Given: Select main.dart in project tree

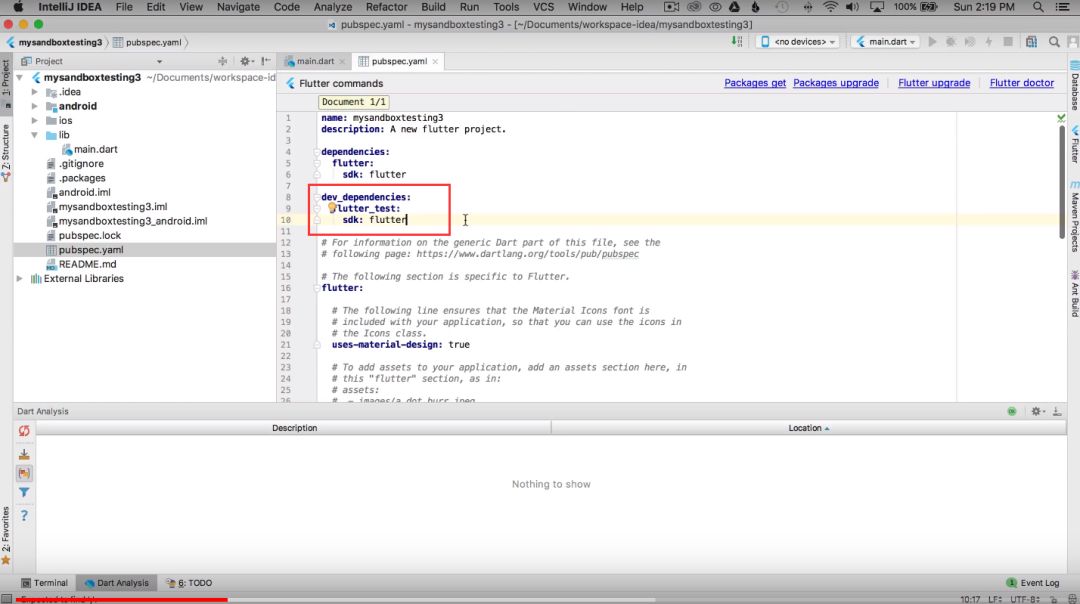Looking at the screenshot, I should tap(96, 149).
